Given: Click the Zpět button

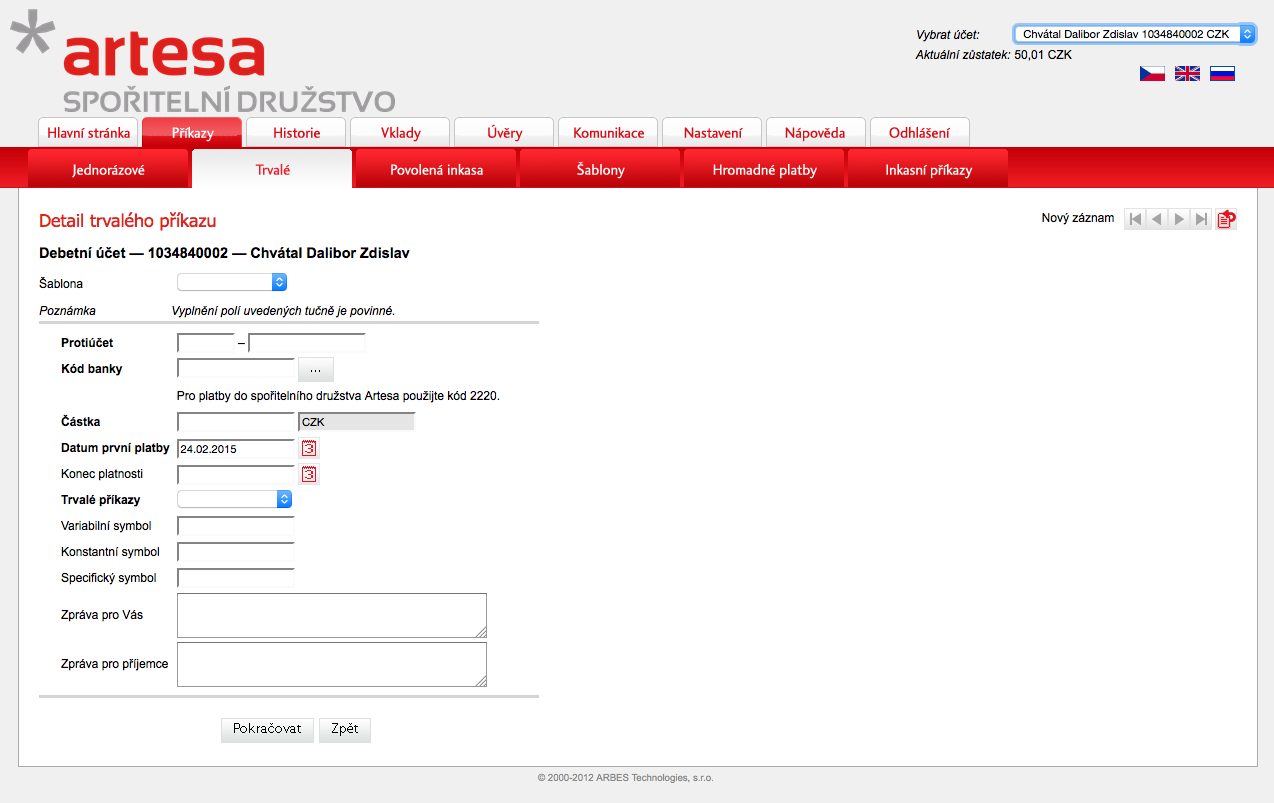Looking at the screenshot, I should [x=345, y=729].
